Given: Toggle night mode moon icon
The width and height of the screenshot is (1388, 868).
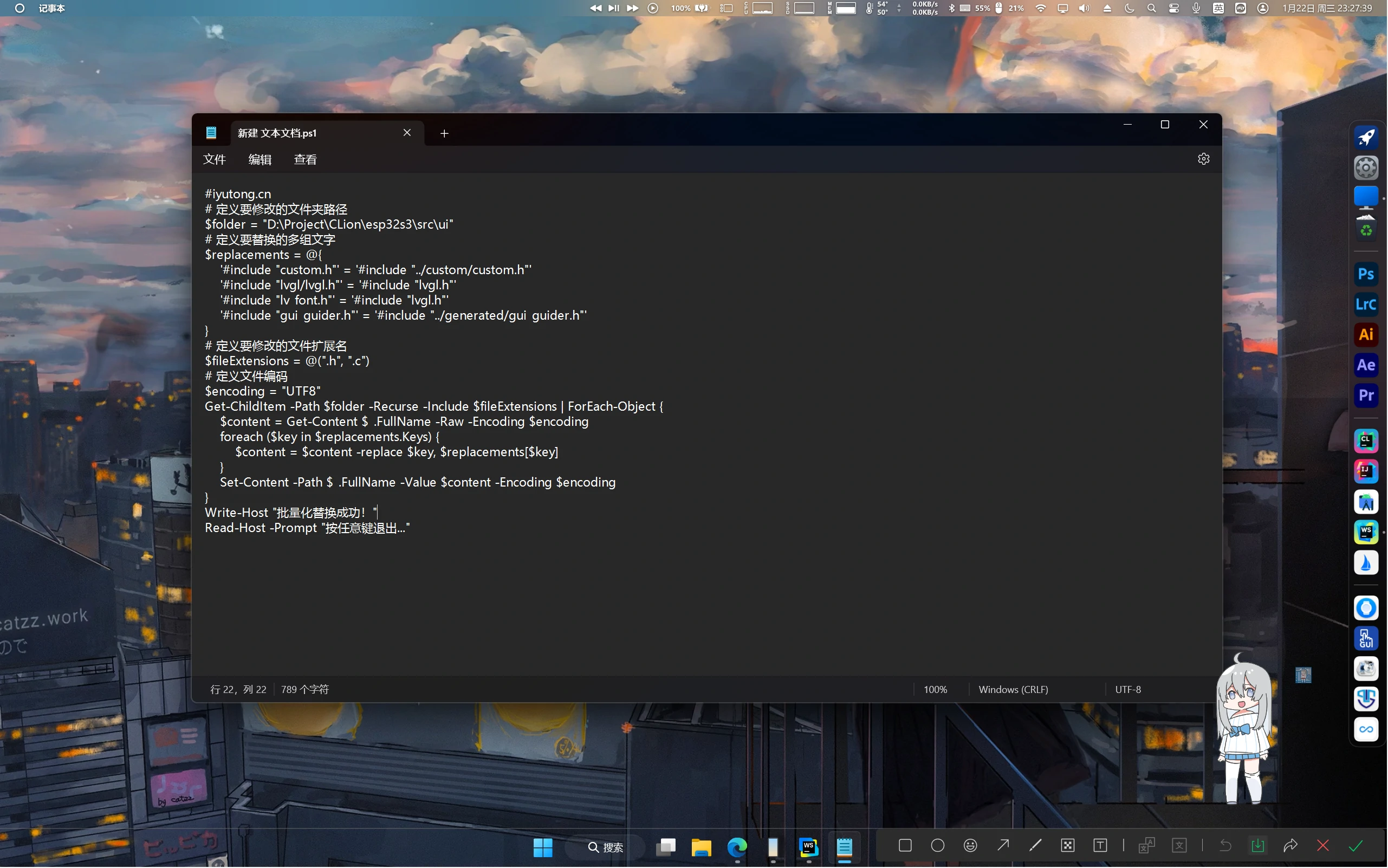Looking at the screenshot, I should click(x=1128, y=8).
